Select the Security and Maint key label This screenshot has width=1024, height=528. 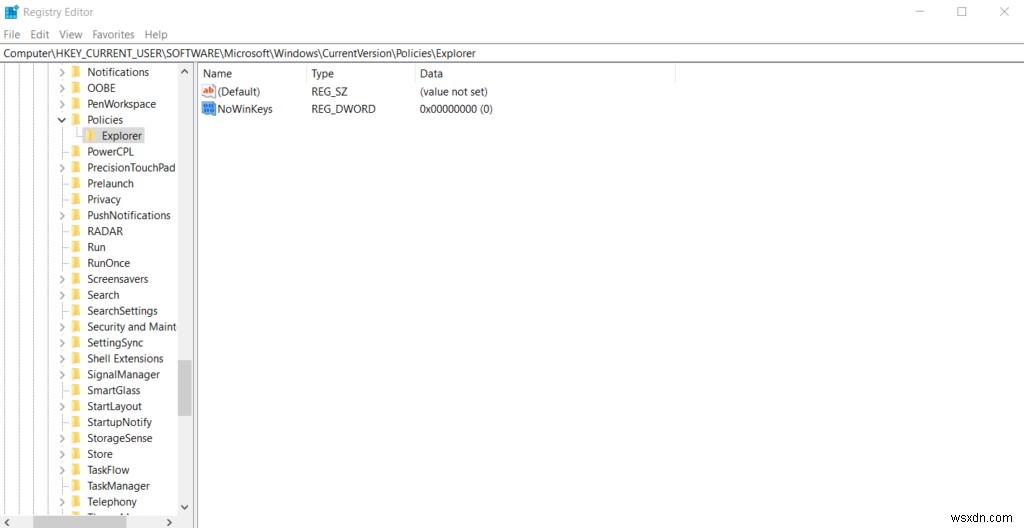point(132,327)
